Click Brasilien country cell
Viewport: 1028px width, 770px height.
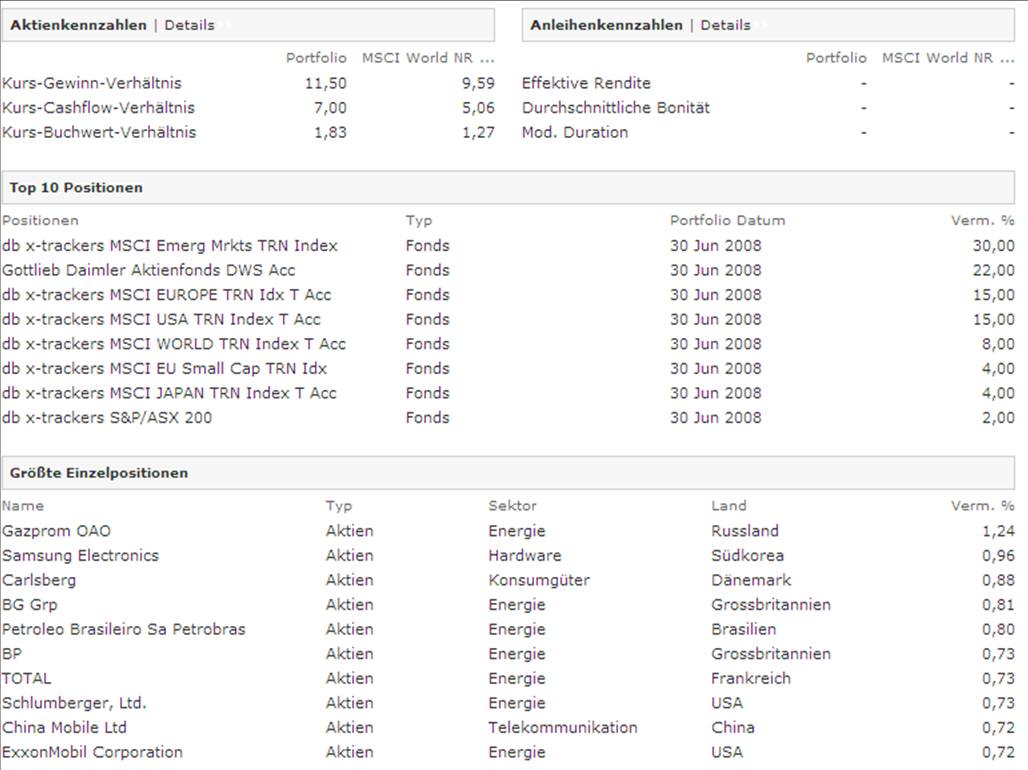pyautogui.click(x=743, y=630)
